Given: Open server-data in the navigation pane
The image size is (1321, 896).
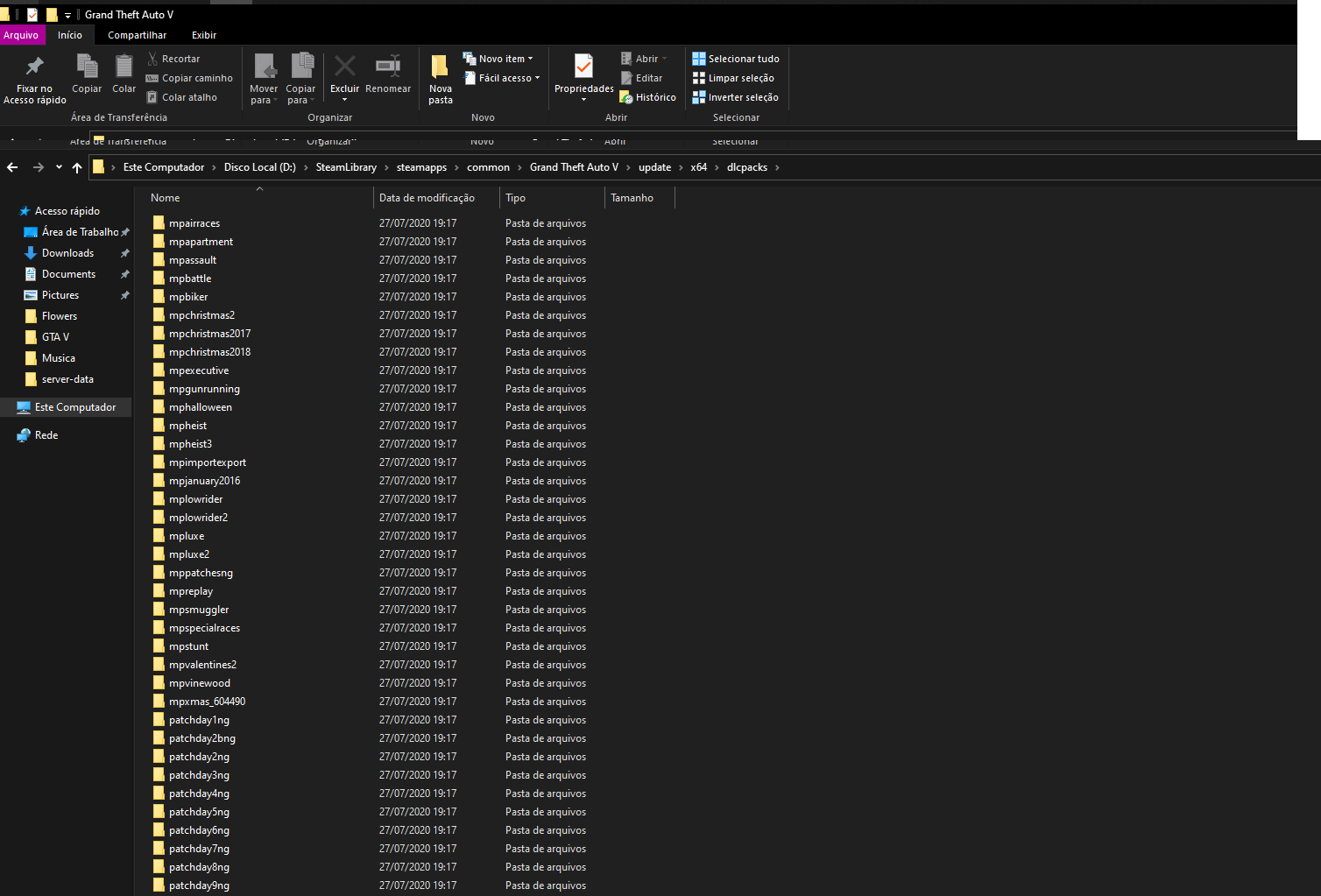Looking at the screenshot, I should tap(67, 379).
